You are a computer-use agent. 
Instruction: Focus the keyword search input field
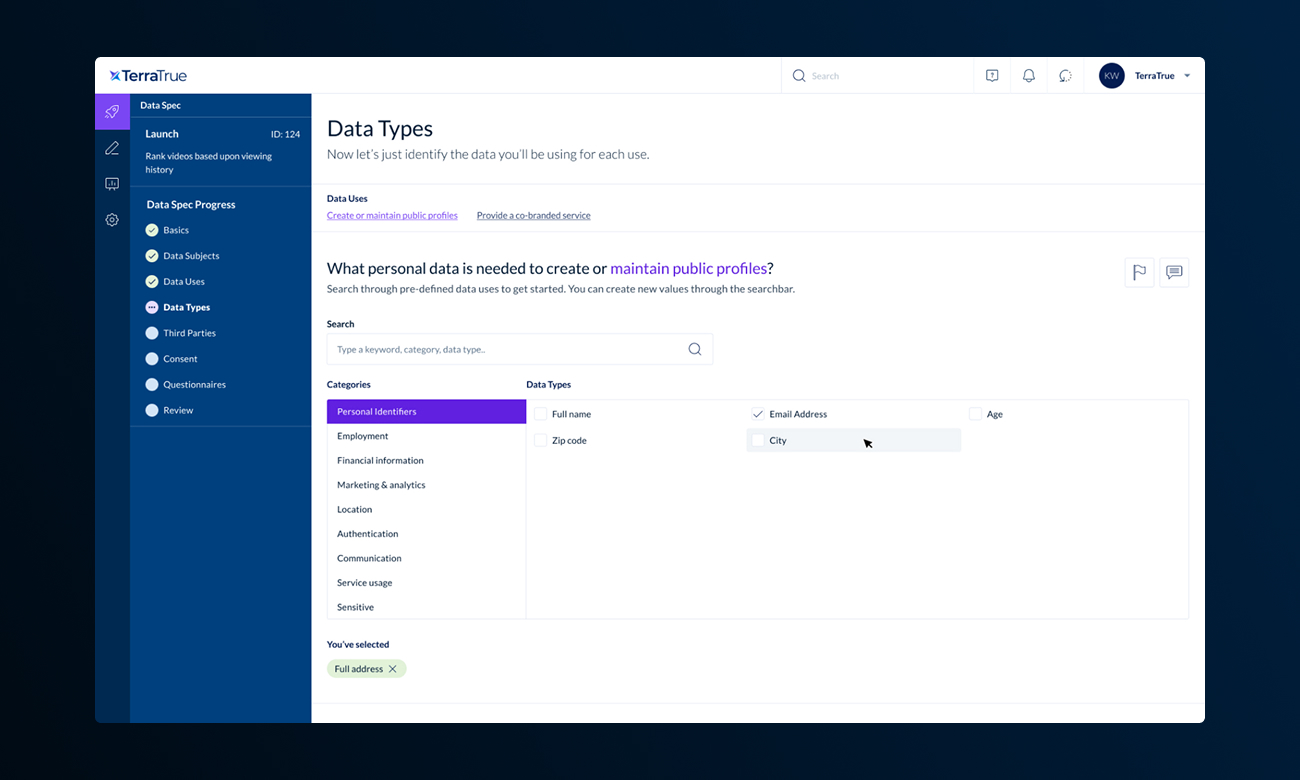[x=520, y=349]
